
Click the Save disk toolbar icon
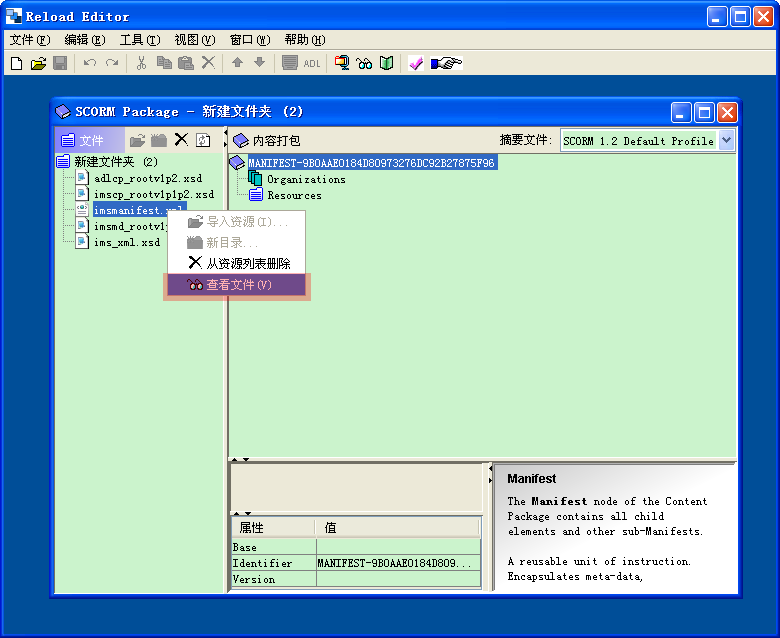pos(60,63)
